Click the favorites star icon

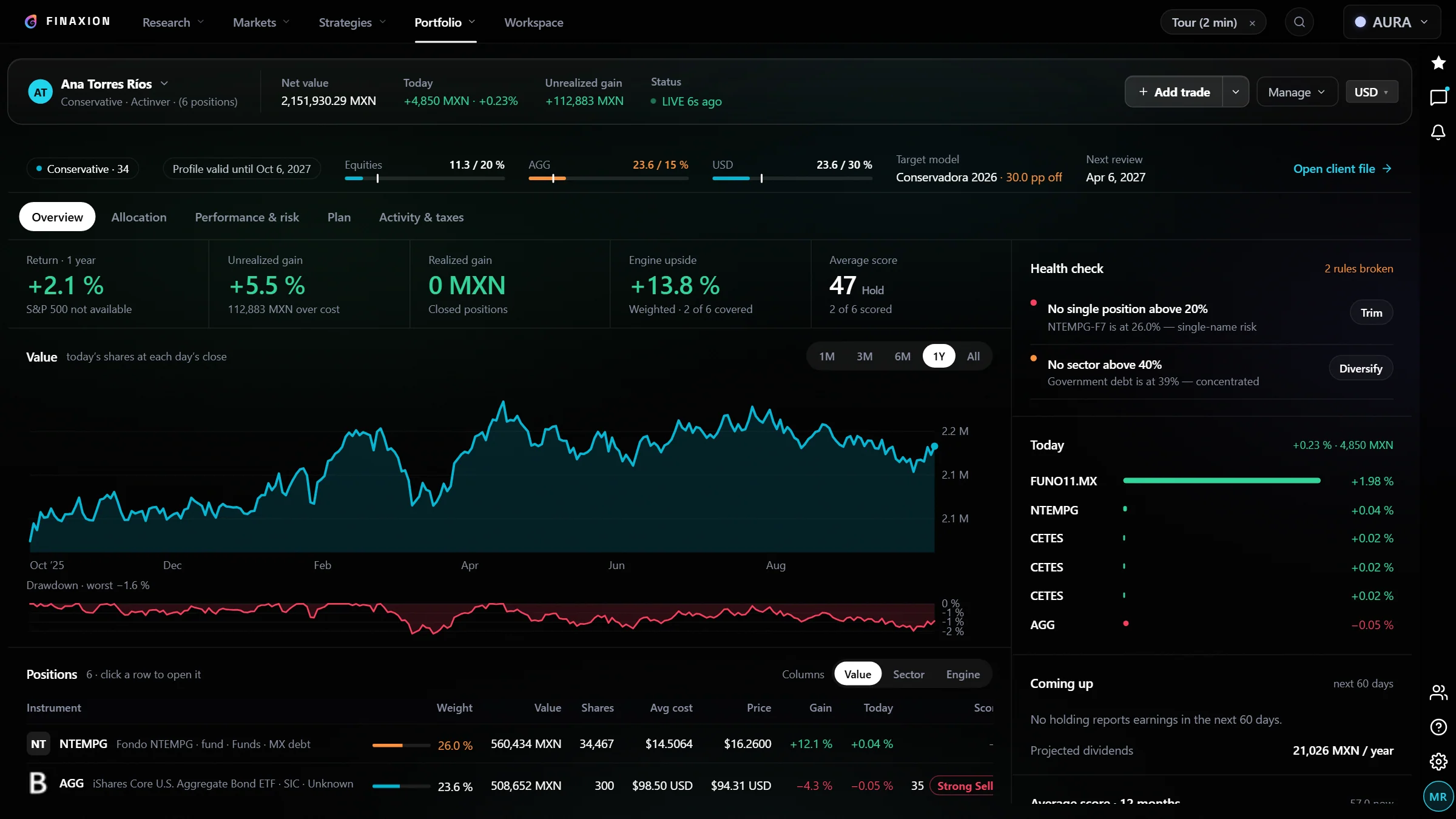point(1438,62)
